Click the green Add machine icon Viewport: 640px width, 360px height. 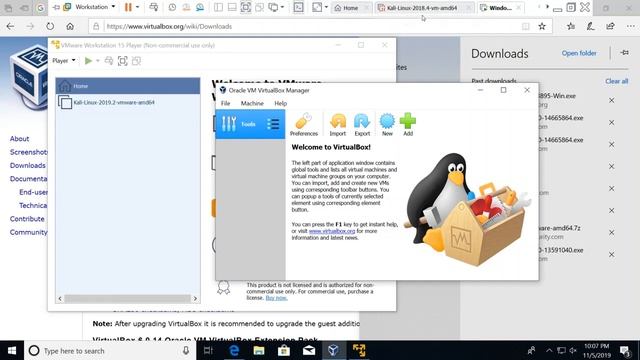click(x=408, y=124)
